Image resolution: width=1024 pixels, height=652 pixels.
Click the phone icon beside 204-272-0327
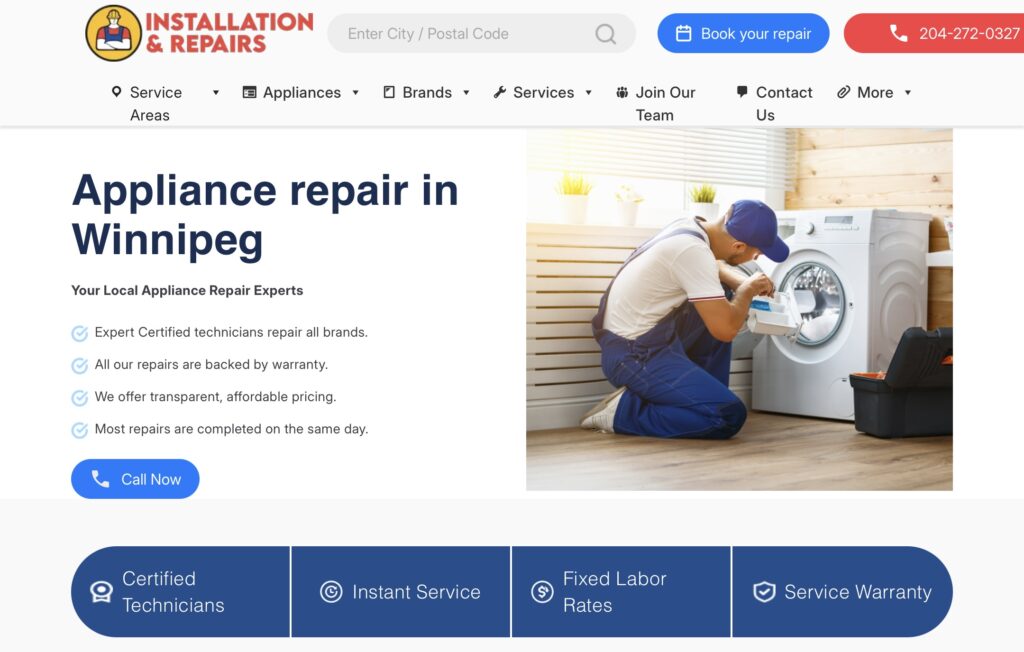coord(899,33)
